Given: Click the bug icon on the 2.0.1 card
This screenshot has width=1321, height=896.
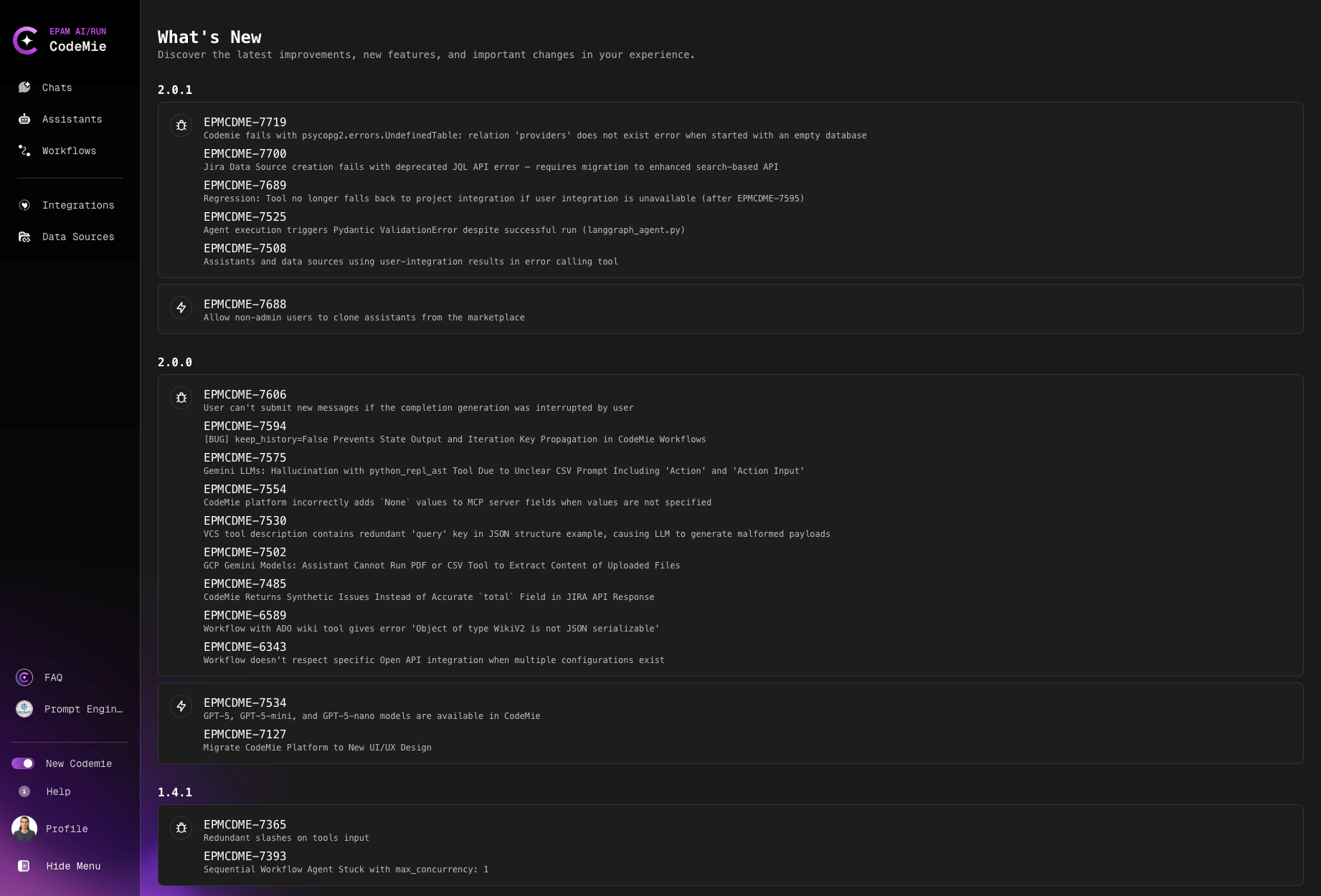Looking at the screenshot, I should pos(181,125).
